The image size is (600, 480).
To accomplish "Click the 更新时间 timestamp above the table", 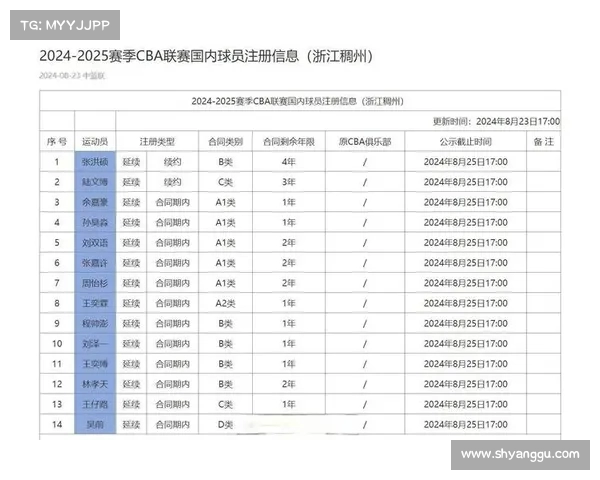I will point(495,121).
